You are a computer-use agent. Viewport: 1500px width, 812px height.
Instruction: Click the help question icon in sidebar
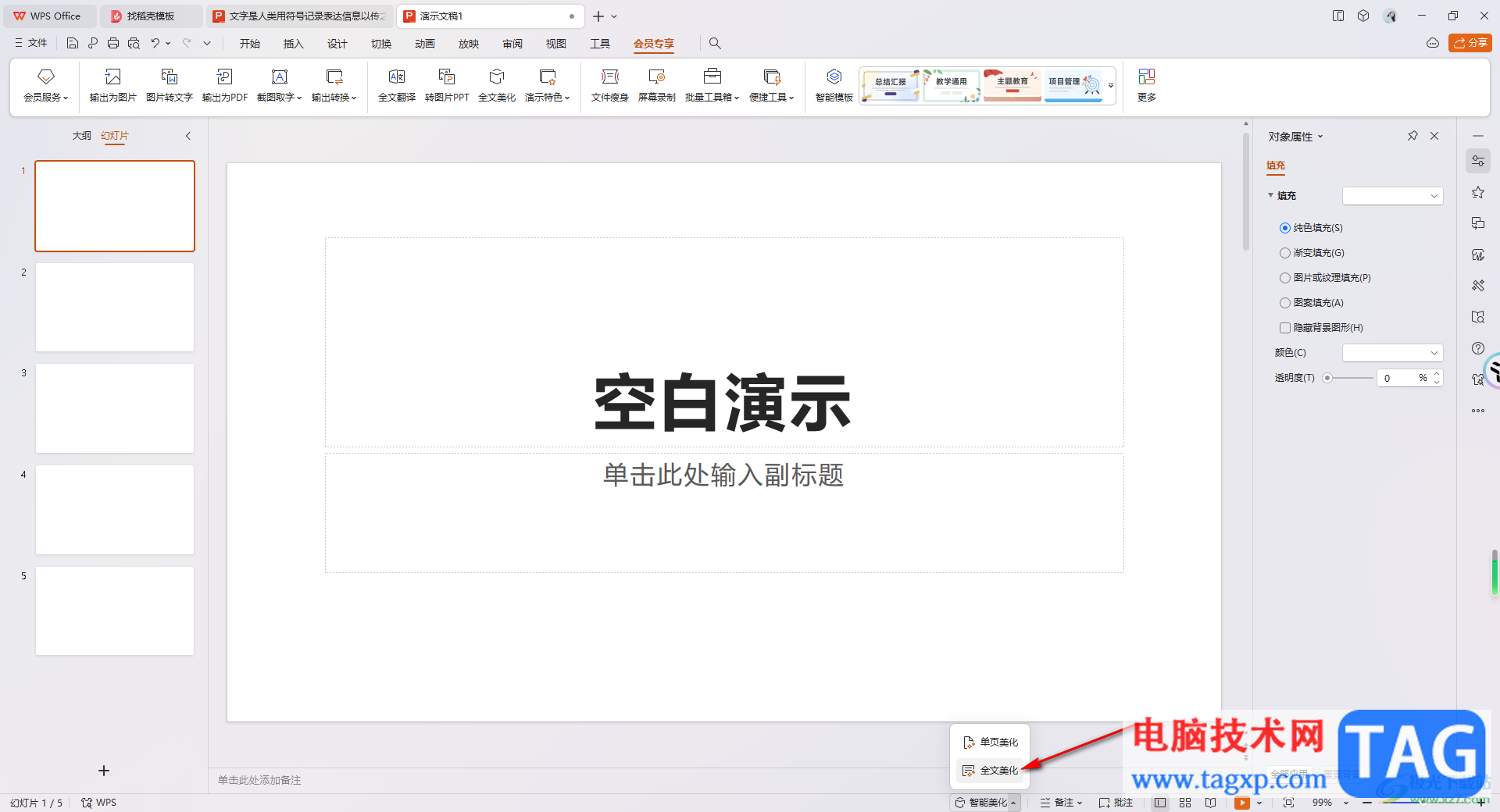(1478, 348)
